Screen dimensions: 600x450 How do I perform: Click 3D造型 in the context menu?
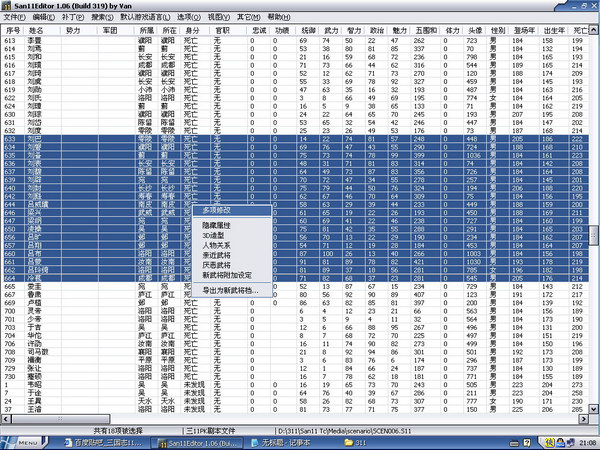pyautogui.click(x=217, y=235)
